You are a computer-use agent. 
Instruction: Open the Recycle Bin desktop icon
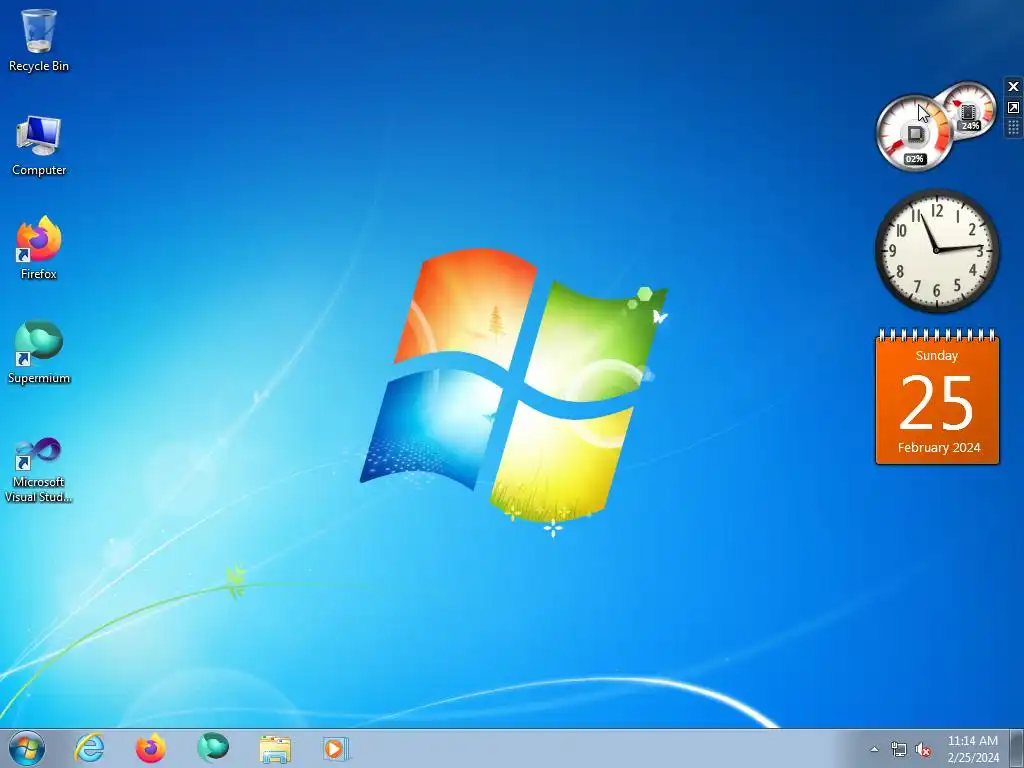[39, 40]
